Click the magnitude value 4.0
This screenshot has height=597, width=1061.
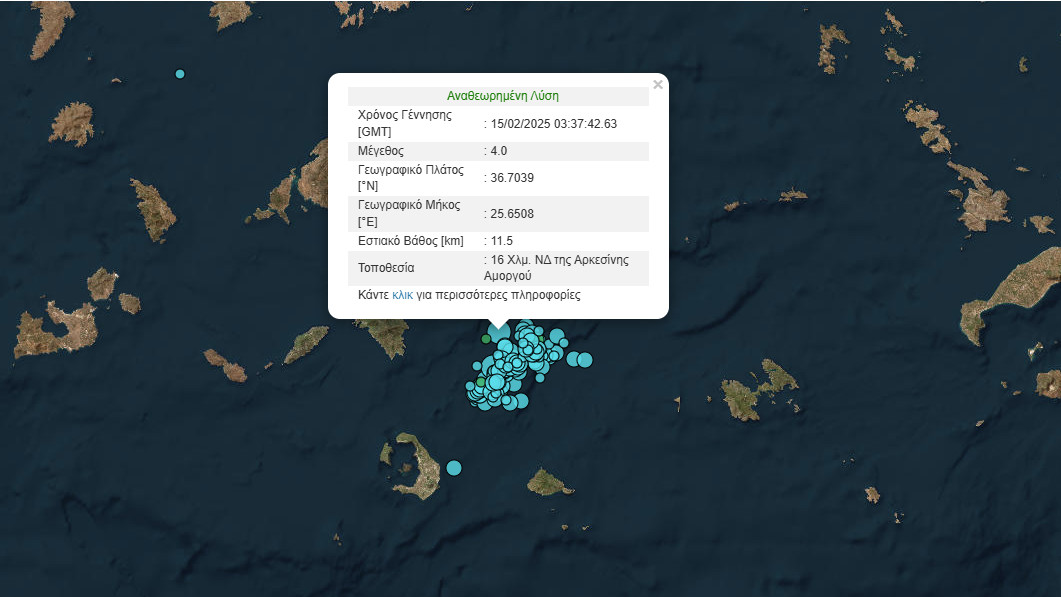(x=497, y=150)
